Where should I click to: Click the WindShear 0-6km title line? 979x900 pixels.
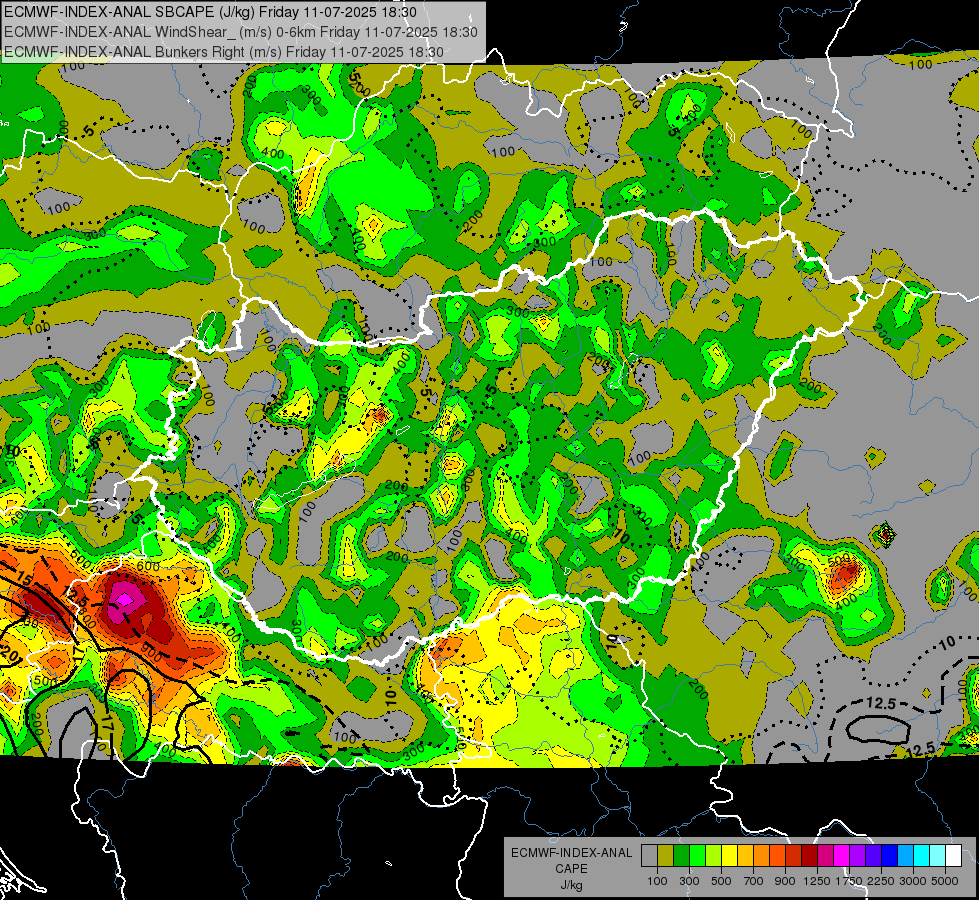click(x=240, y=32)
